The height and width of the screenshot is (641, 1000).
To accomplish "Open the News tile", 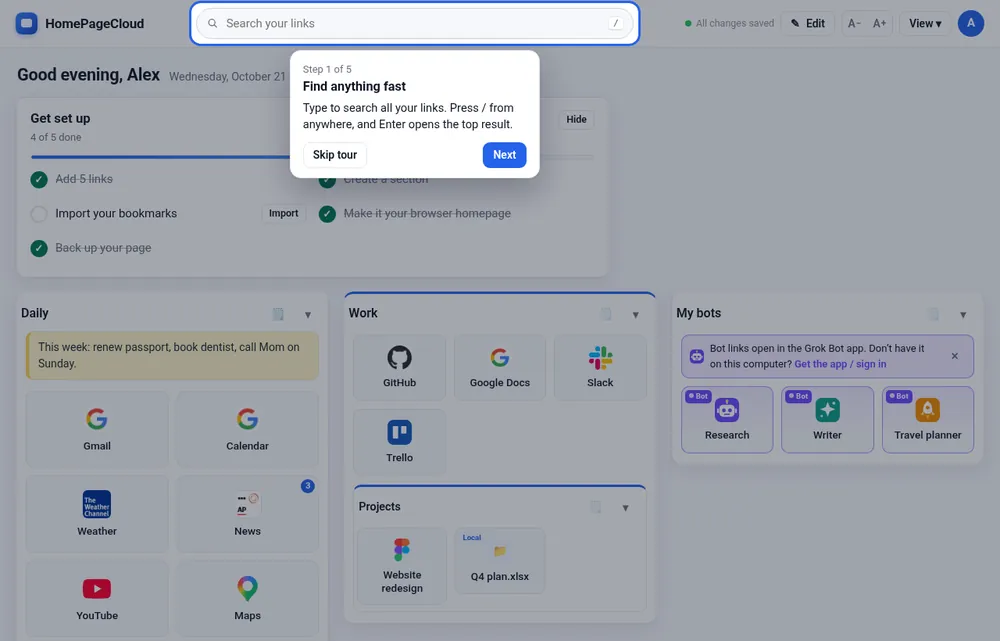I will pyautogui.click(x=247, y=513).
